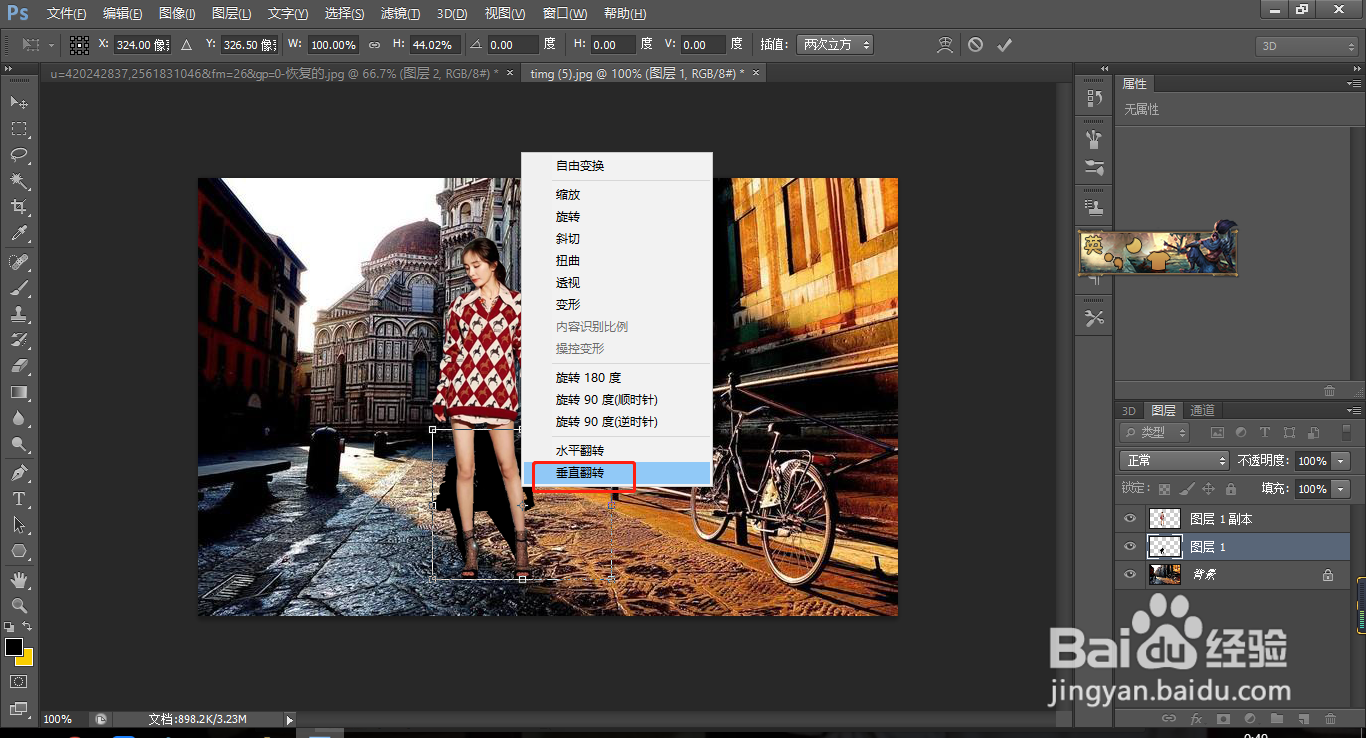This screenshot has height=738, width=1366.
Task: Select the Ellipse shape tool
Action: (x=19, y=551)
